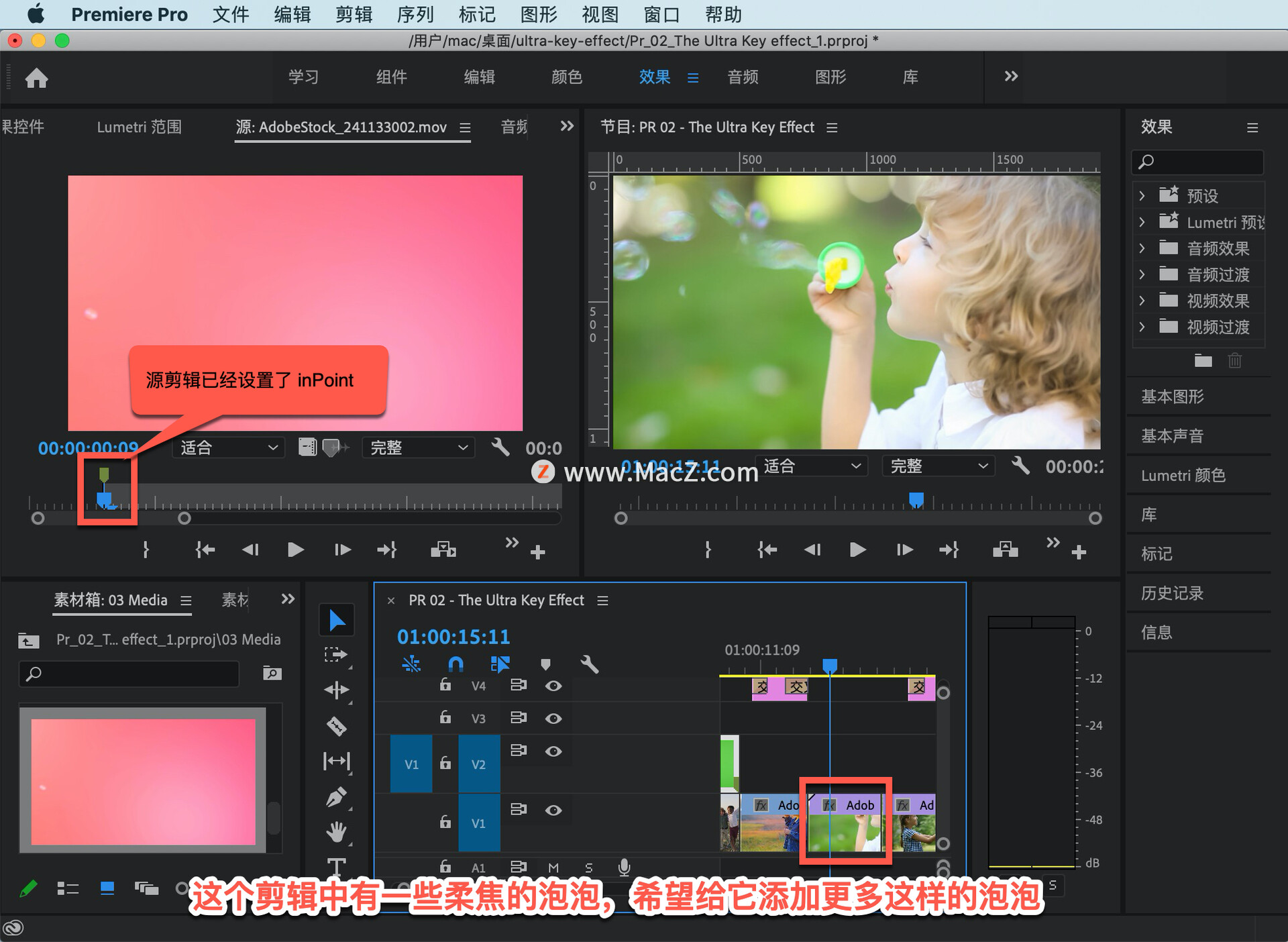This screenshot has height=942, width=1288.
Task: Click the find-in-bin search folder icon
Action: tap(272, 673)
